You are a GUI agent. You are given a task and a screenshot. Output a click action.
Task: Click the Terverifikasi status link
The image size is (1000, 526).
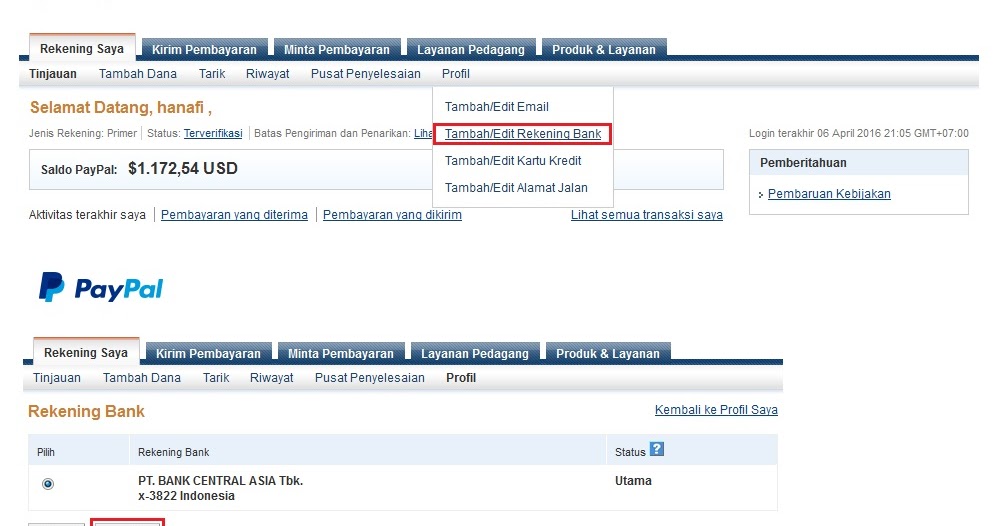pos(213,133)
